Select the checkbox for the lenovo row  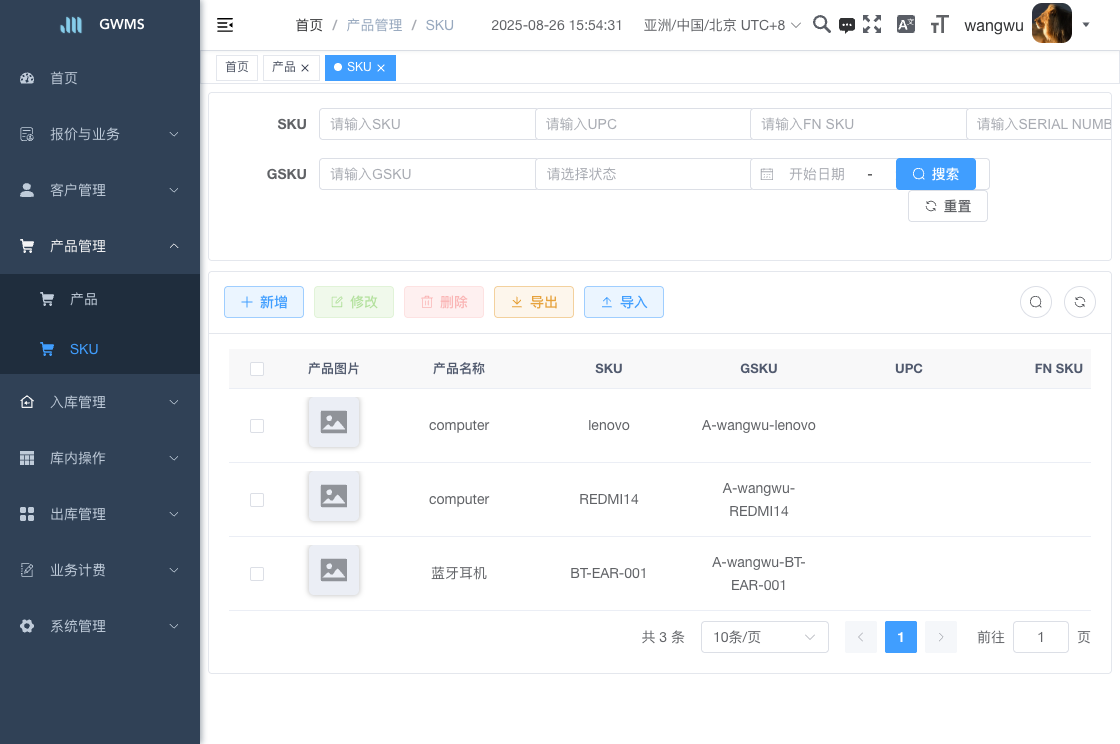coord(257,426)
